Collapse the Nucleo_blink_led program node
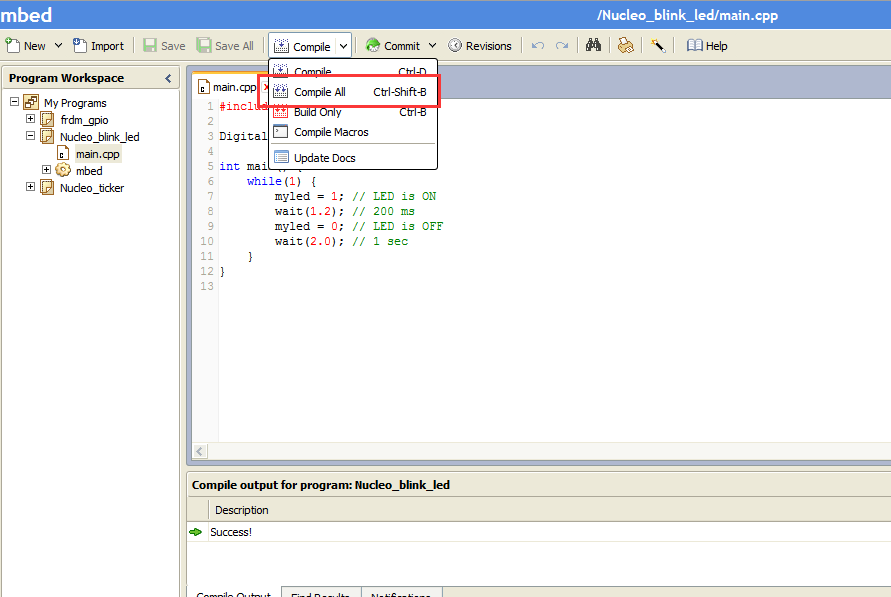The width and height of the screenshot is (891, 597). (x=31, y=136)
